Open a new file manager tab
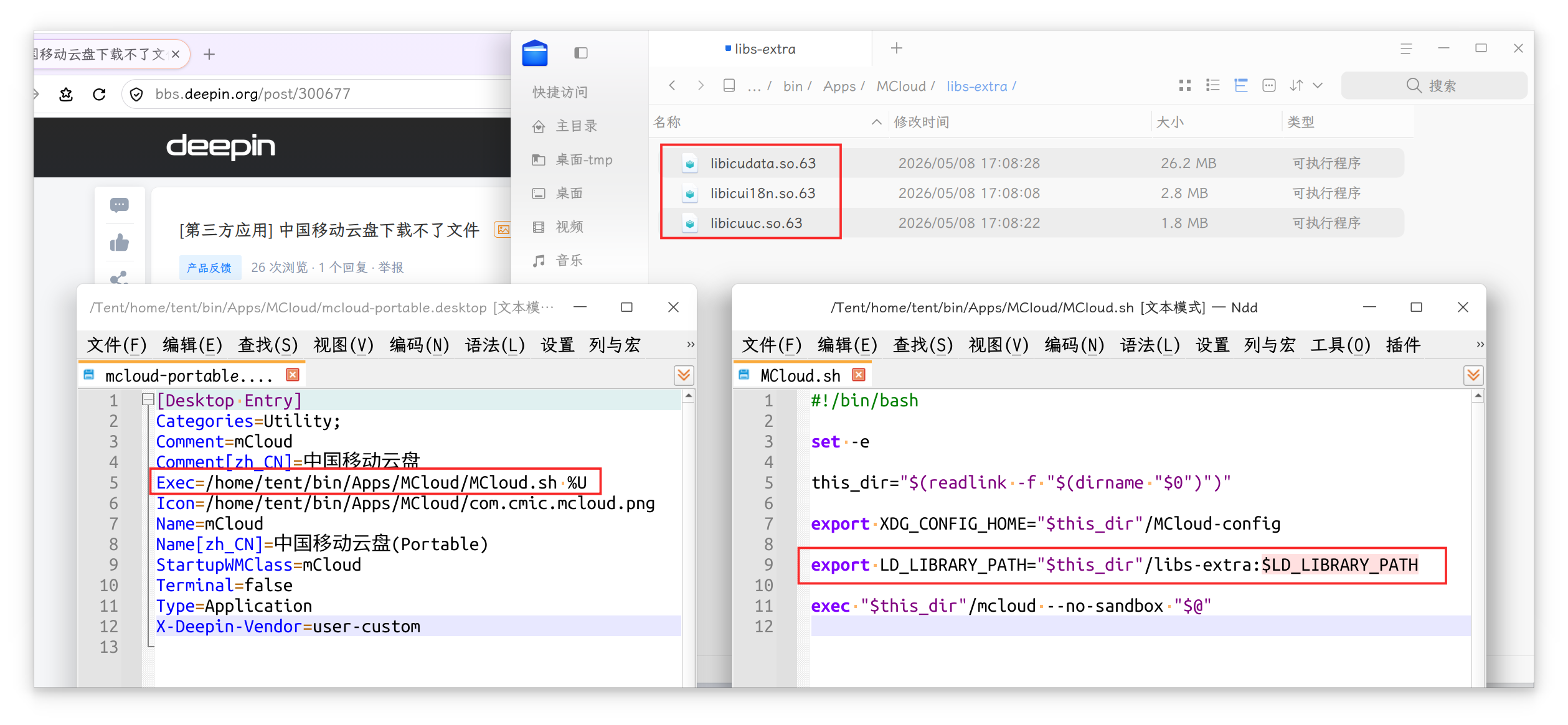 (x=896, y=48)
